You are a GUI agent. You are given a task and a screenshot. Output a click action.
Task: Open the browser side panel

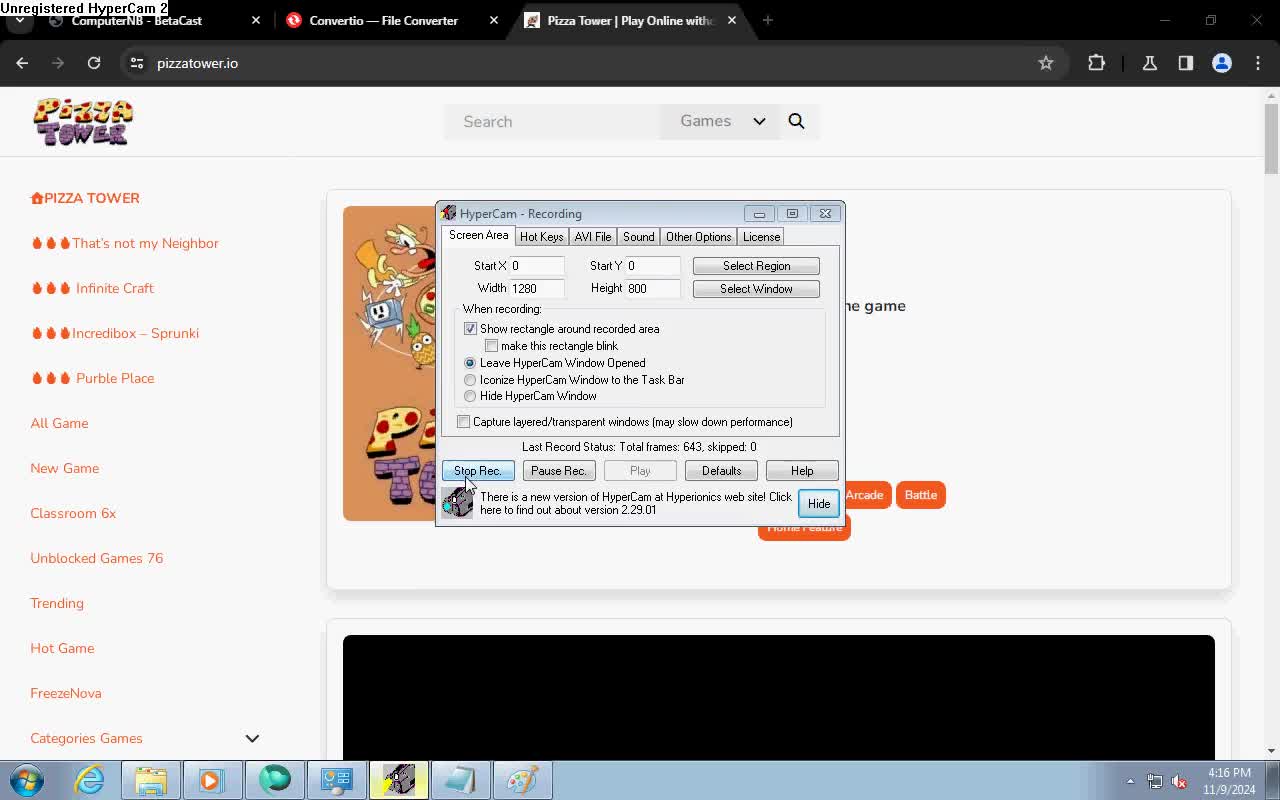click(x=1186, y=63)
